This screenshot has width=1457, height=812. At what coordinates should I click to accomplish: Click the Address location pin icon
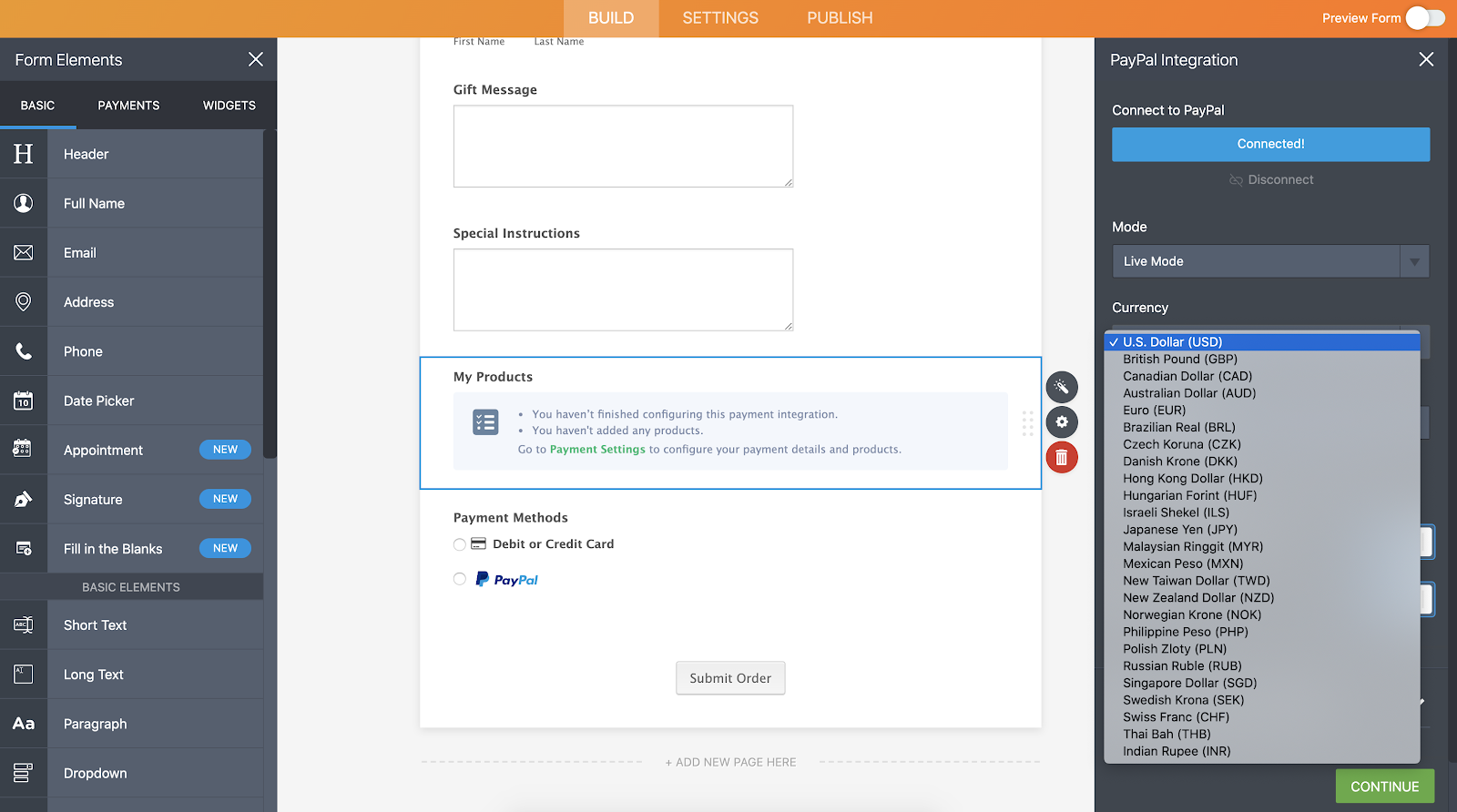pos(24,301)
